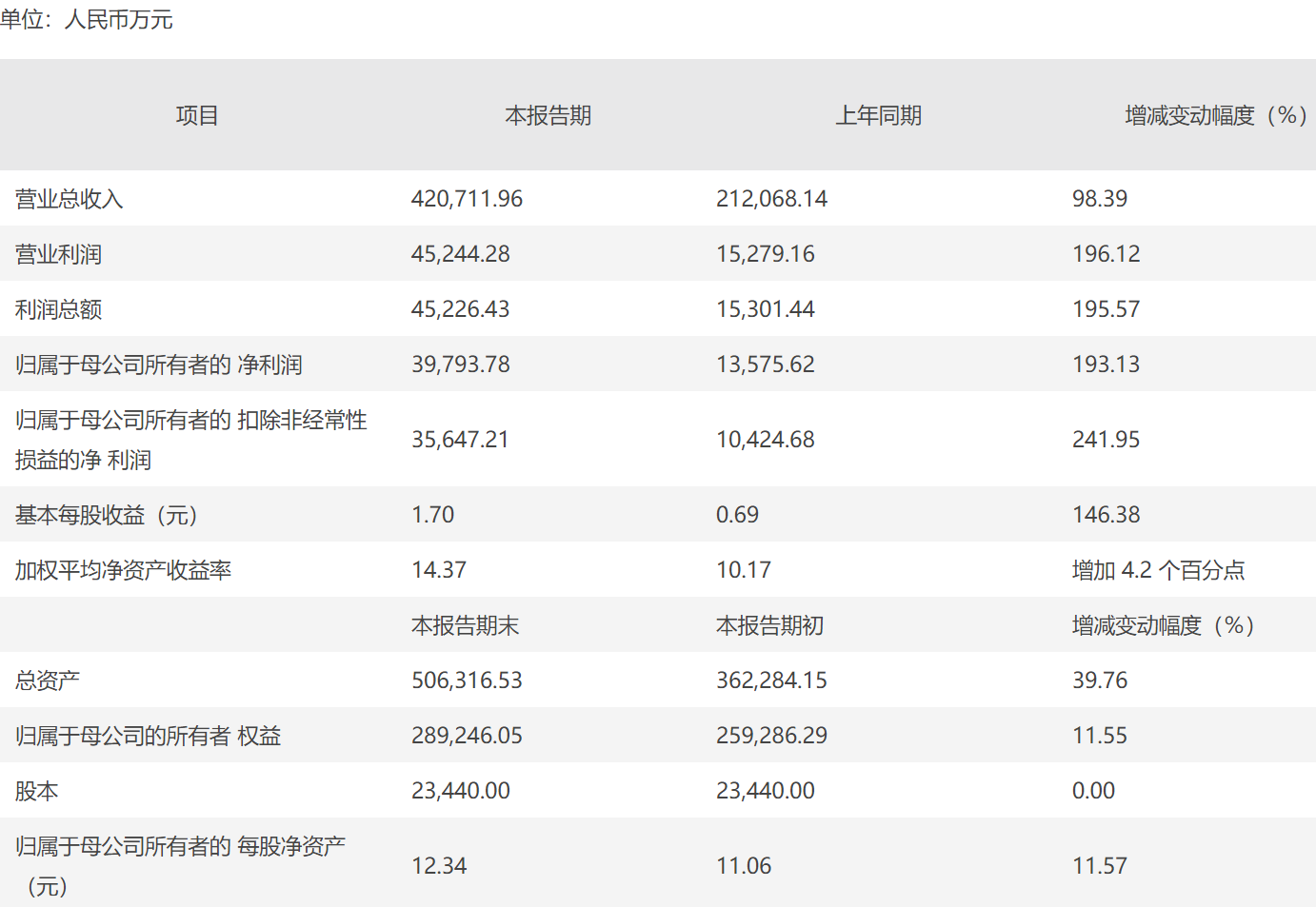Click the 0.00 change percentage
The height and width of the screenshot is (907, 1316).
pyautogui.click(x=1093, y=791)
